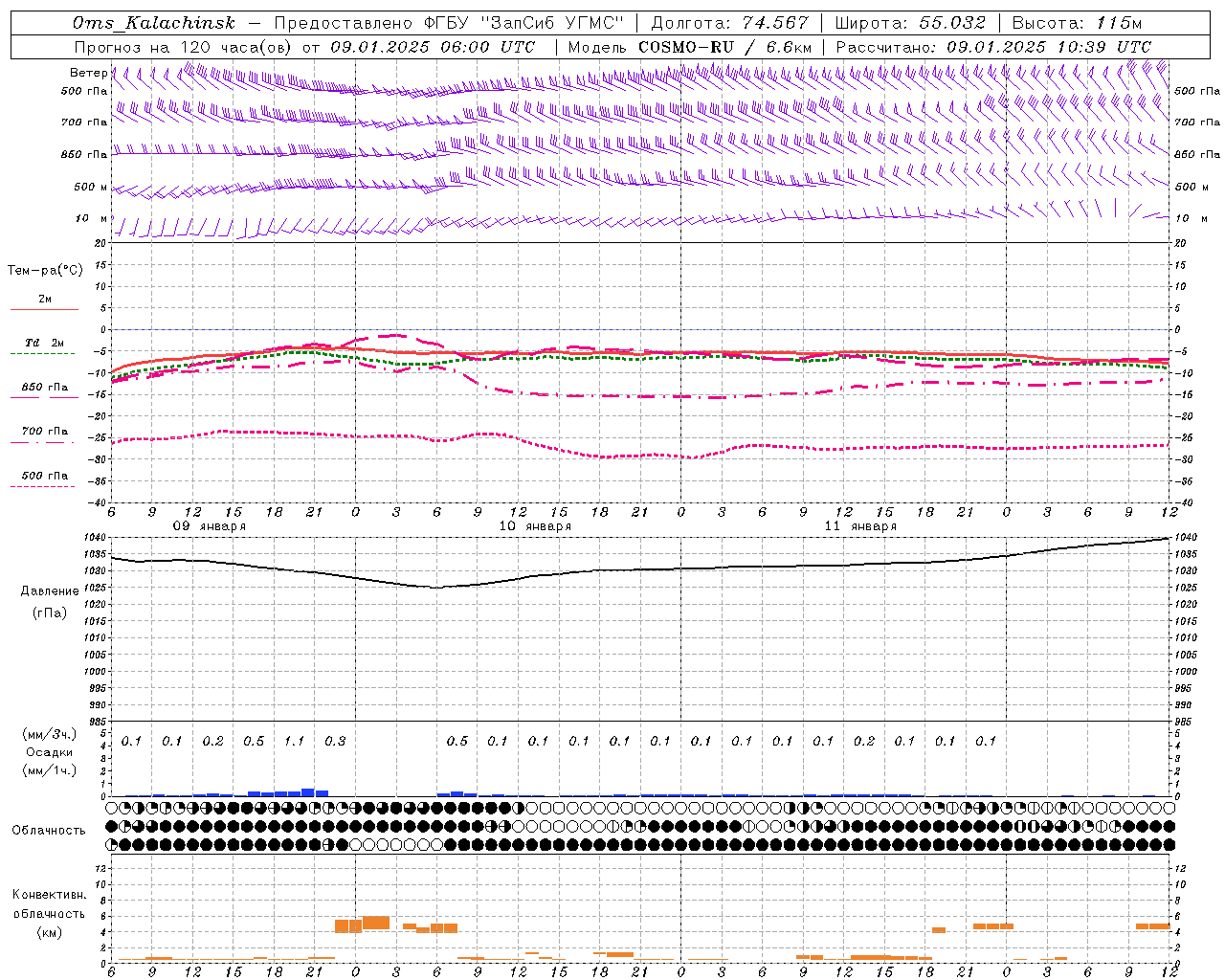Viewport: 1225px width, 980px height.
Task: Click the Конвективн. convective cloud label
Action: click(49, 895)
